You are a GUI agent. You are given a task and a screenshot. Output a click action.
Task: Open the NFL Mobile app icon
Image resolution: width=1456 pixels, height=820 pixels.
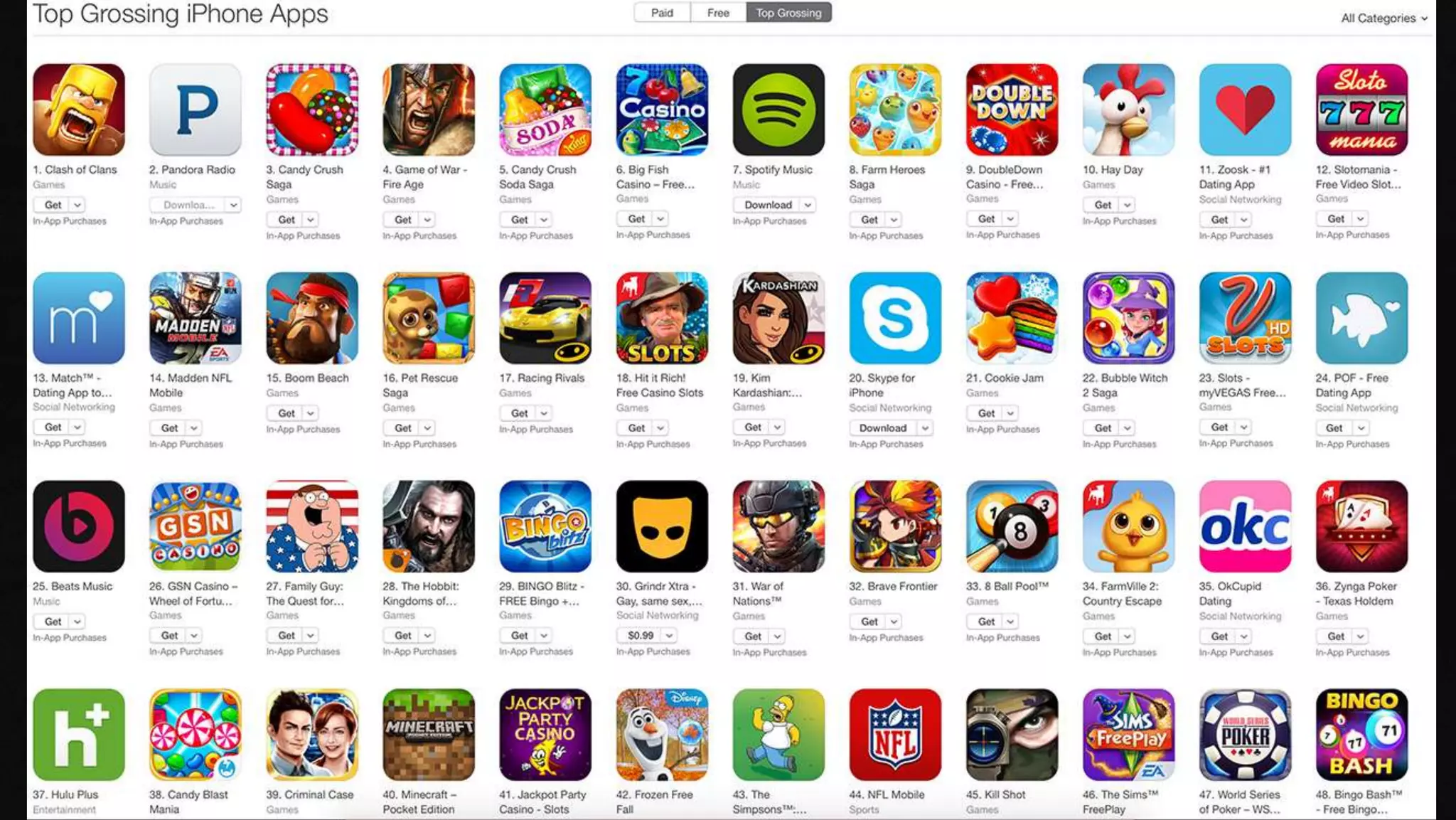point(895,735)
